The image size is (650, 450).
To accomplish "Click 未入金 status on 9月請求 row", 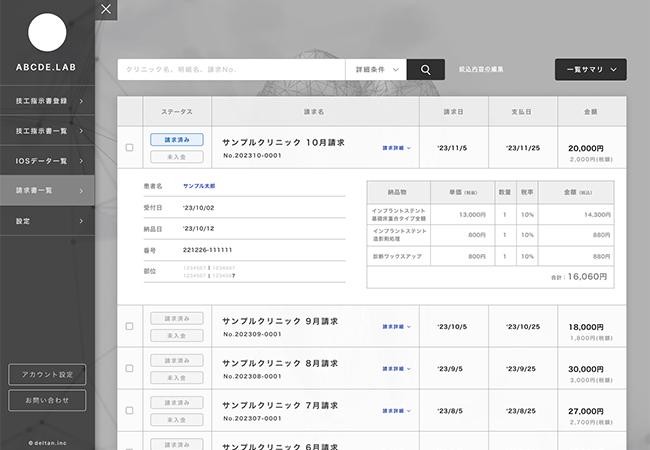I will pos(177,336).
